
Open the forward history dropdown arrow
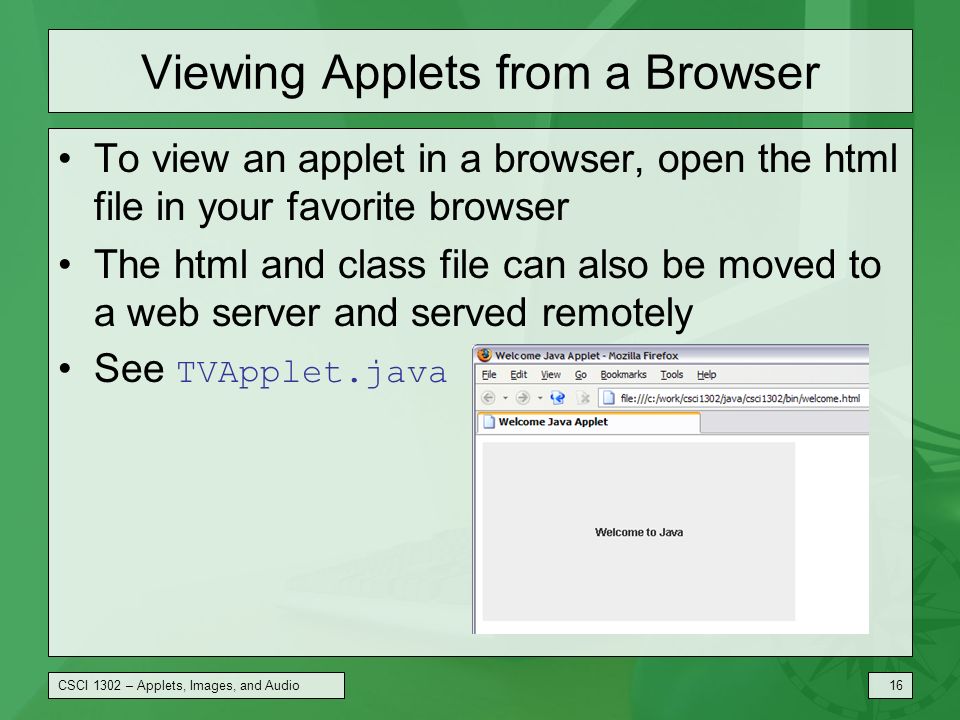(540, 398)
